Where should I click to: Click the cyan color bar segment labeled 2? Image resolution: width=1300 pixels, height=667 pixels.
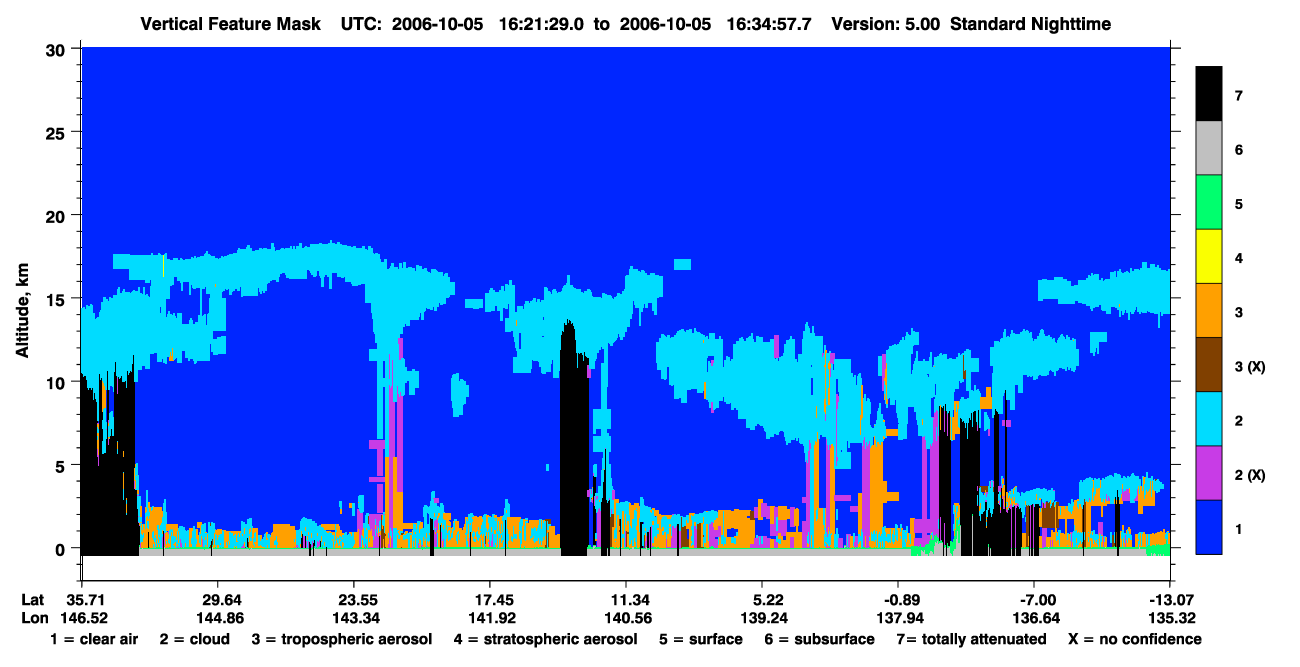1209,419
